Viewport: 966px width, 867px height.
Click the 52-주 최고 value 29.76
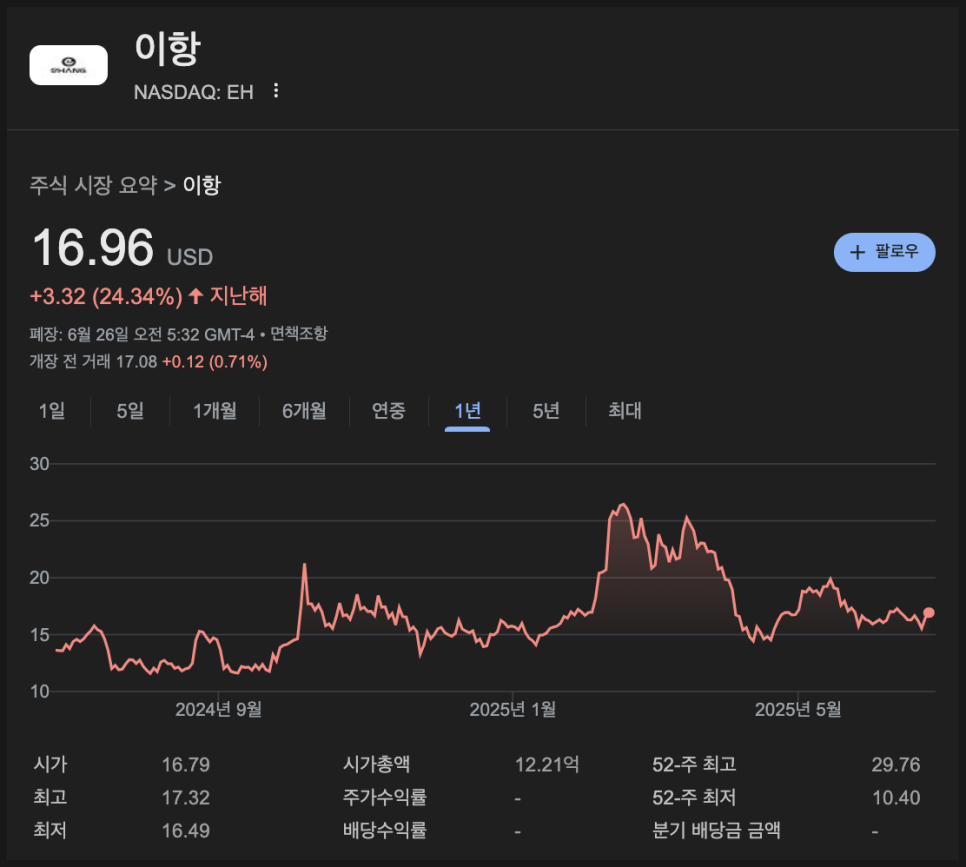pyautogui.click(x=896, y=765)
